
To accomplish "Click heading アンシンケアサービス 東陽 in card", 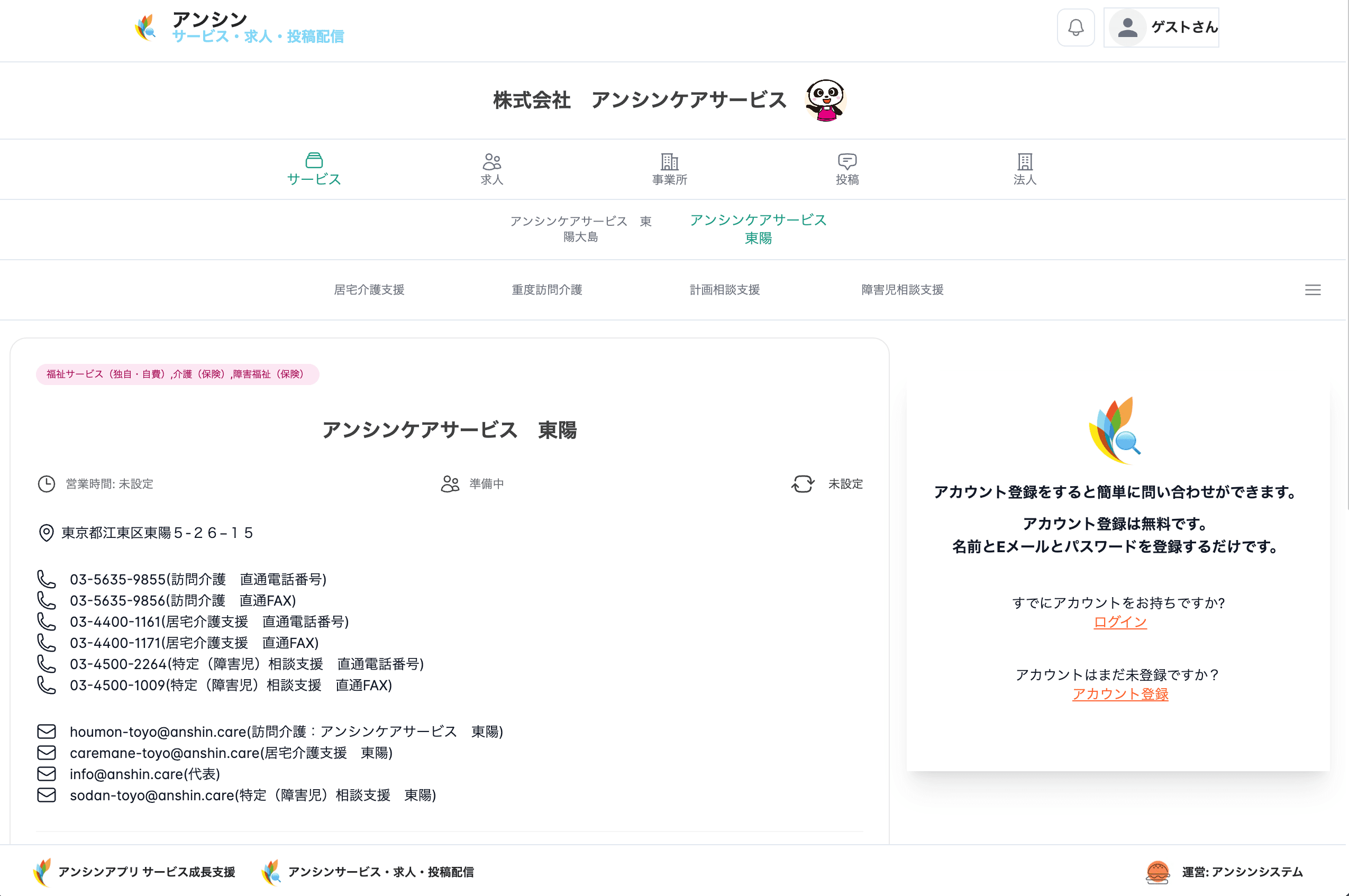I will tap(450, 429).
